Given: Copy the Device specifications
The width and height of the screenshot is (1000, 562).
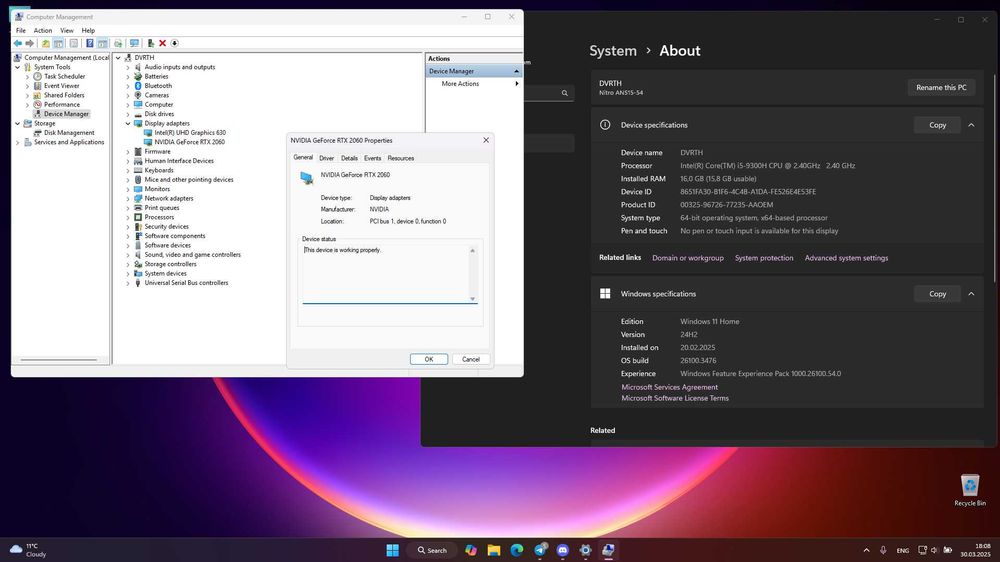Looking at the screenshot, I should [938, 125].
